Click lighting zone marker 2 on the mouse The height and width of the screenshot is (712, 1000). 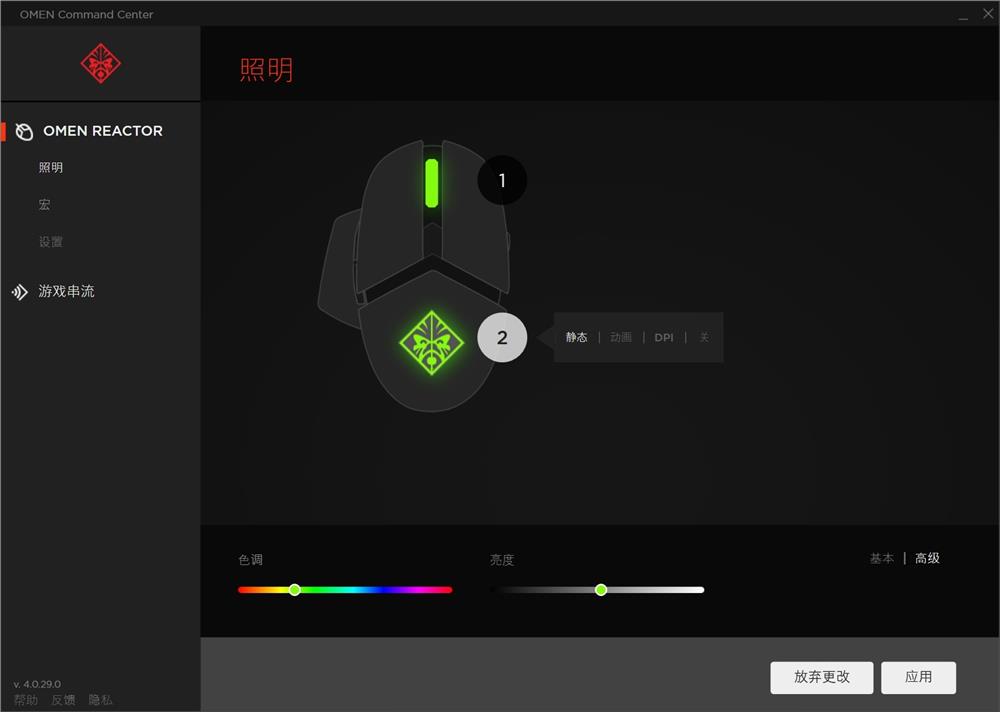[502, 337]
